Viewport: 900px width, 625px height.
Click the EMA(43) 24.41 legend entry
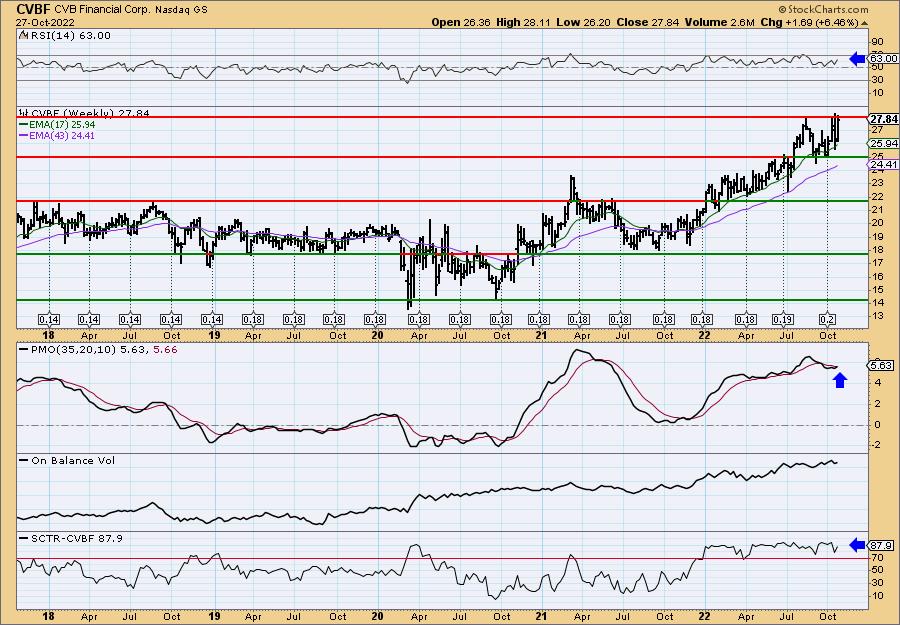click(x=62, y=136)
